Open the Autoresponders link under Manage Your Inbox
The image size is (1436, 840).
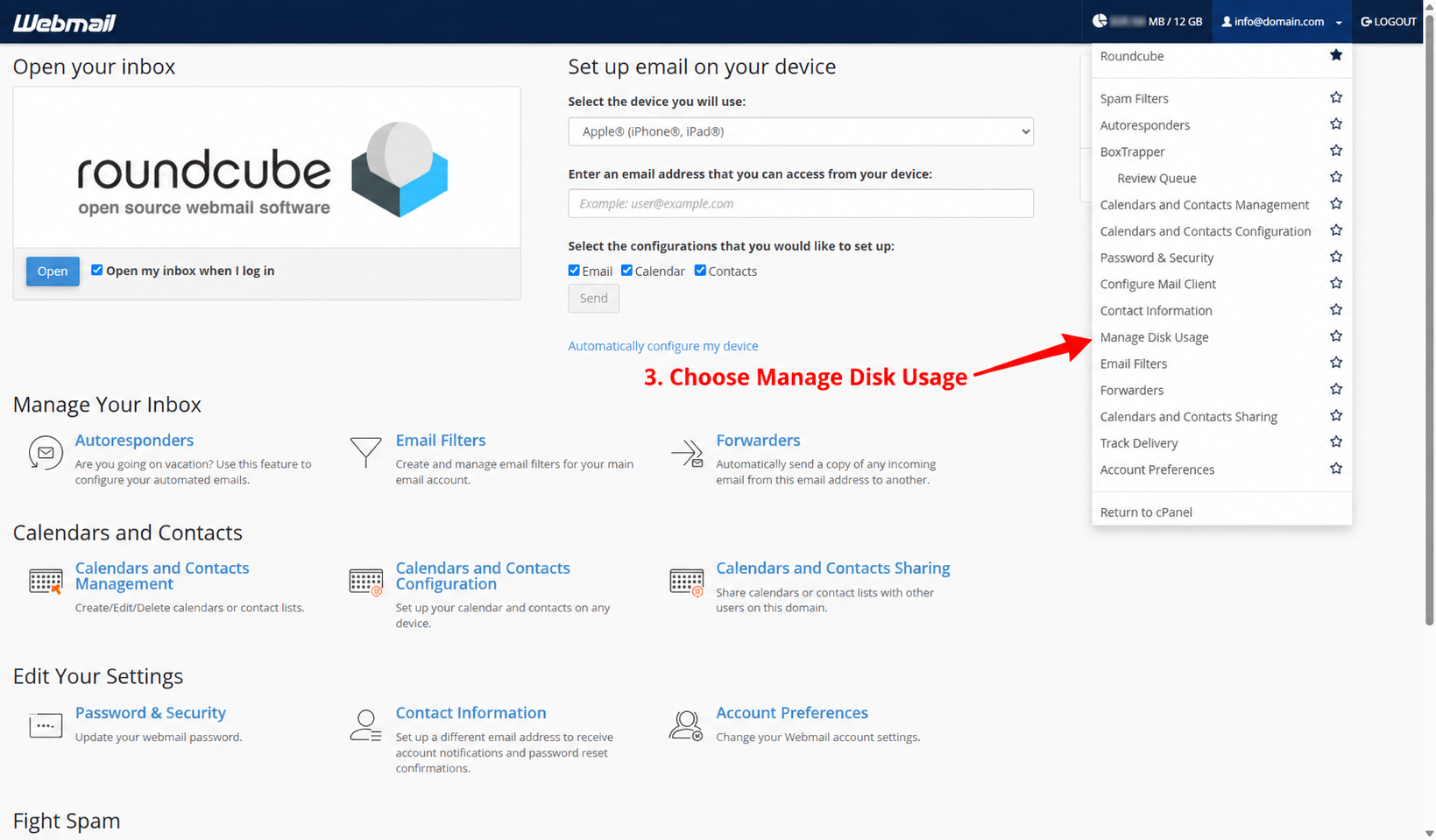tap(134, 440)
